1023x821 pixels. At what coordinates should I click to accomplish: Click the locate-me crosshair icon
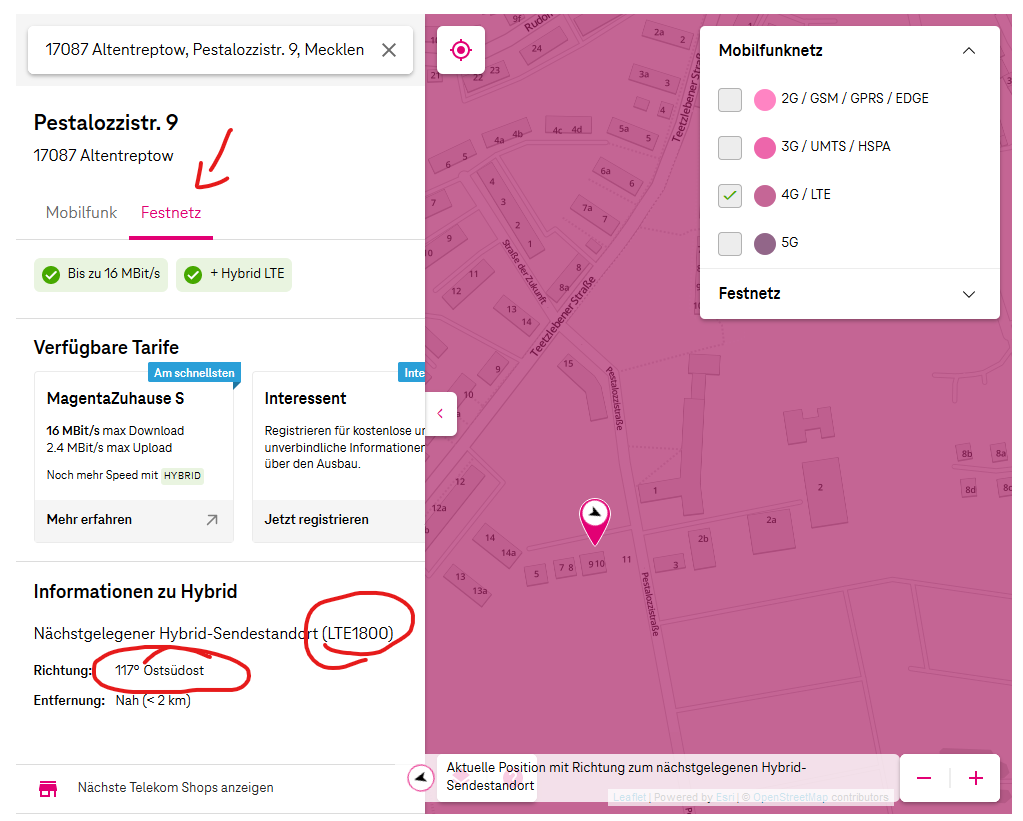click(x=461, y=50)
